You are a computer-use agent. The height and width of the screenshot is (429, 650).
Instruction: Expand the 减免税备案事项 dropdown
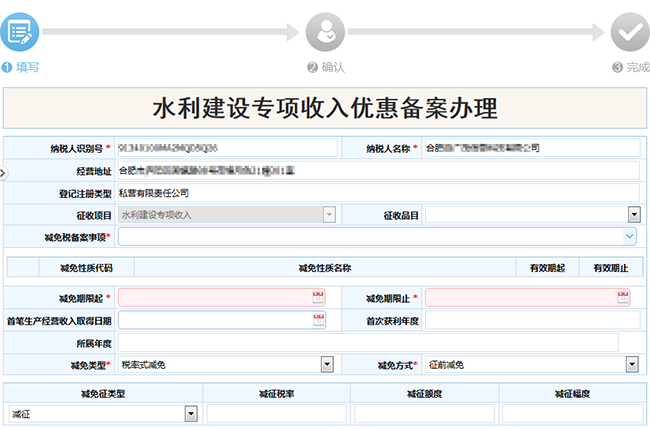point(629,237)
